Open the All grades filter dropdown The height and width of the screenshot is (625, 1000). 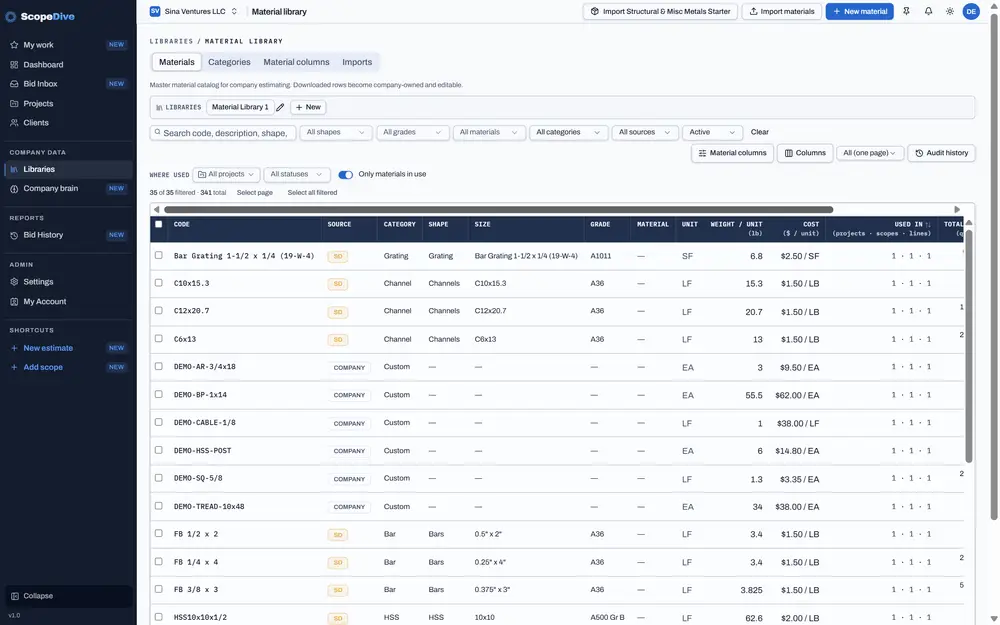[413, 133]
